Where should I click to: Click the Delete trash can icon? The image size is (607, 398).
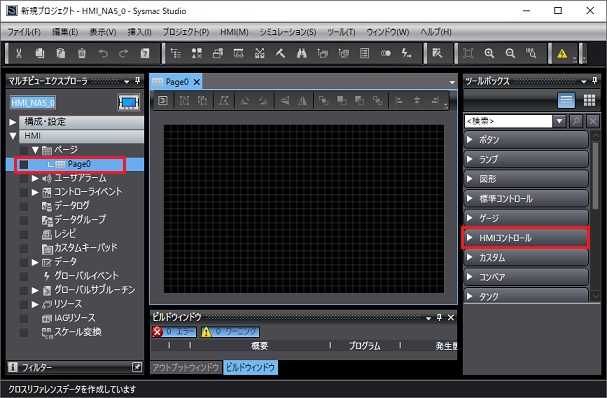pyautogui.click(x=82, y=53)
